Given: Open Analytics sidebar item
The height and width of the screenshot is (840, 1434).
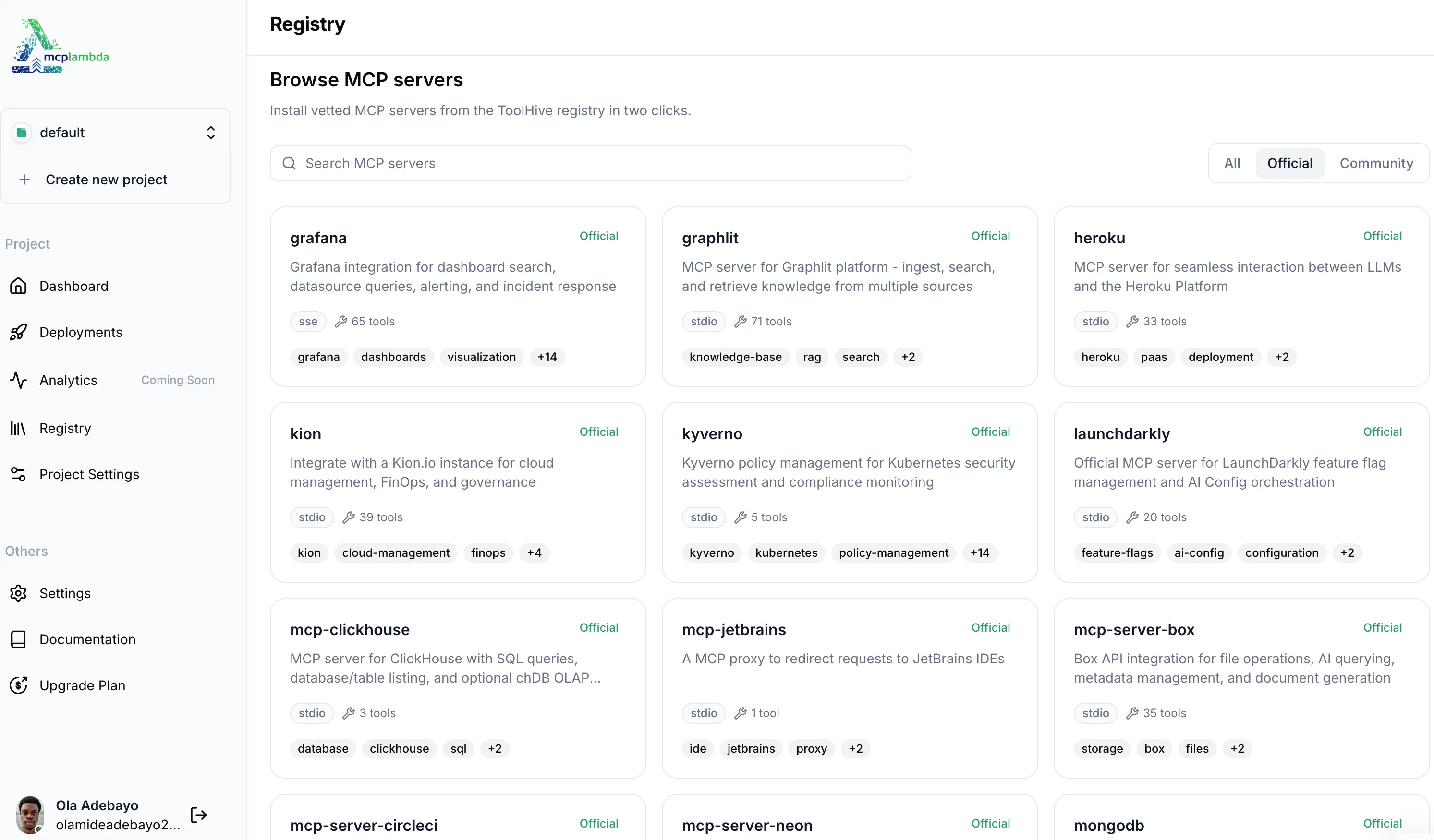Looking at the screenshot, I should pyautogui.click(x=68, y=380).
